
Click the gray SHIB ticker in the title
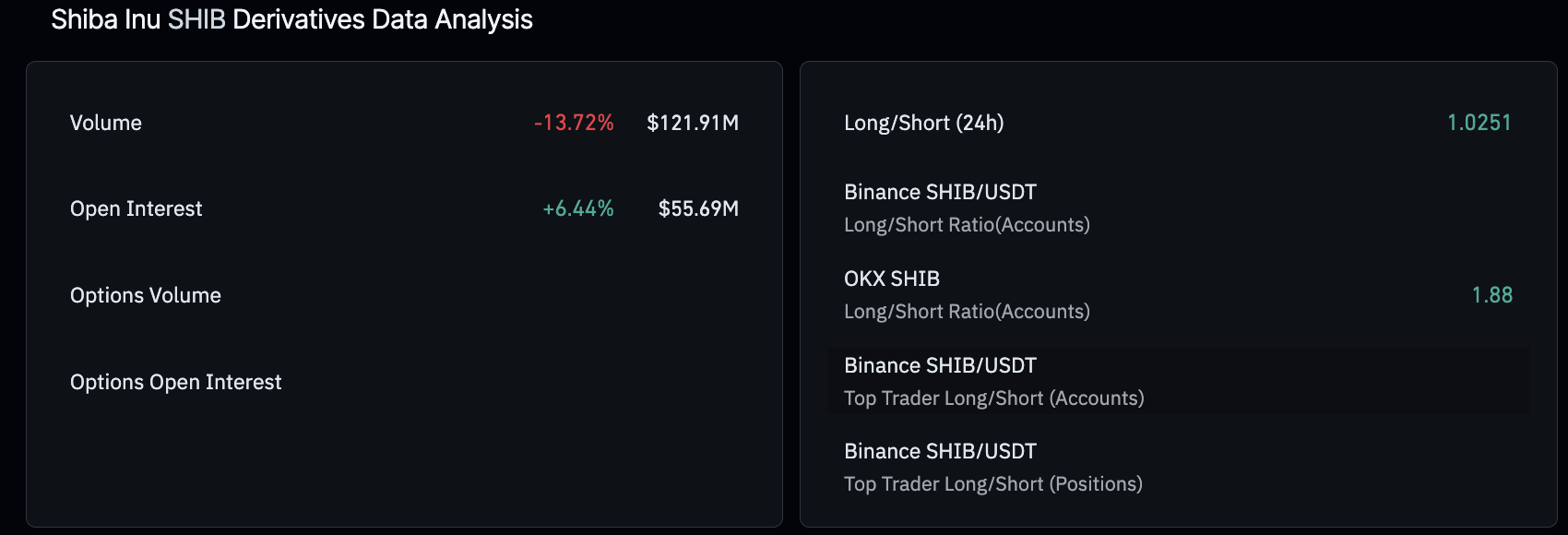click(x=196, y=19)
